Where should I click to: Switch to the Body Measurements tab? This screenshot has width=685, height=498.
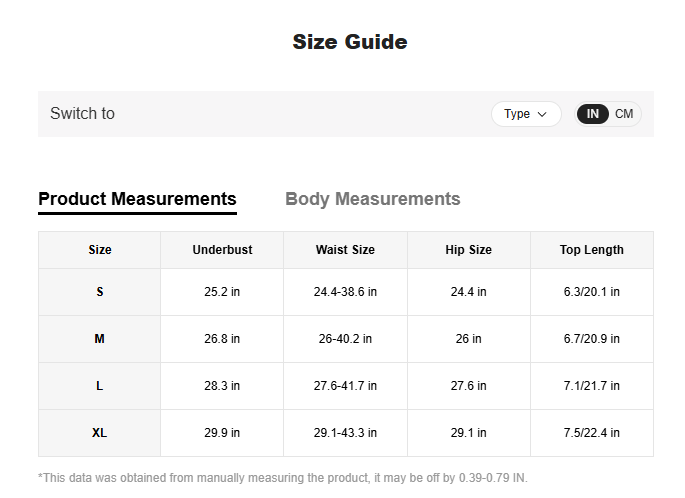click(x=372, y=199)
